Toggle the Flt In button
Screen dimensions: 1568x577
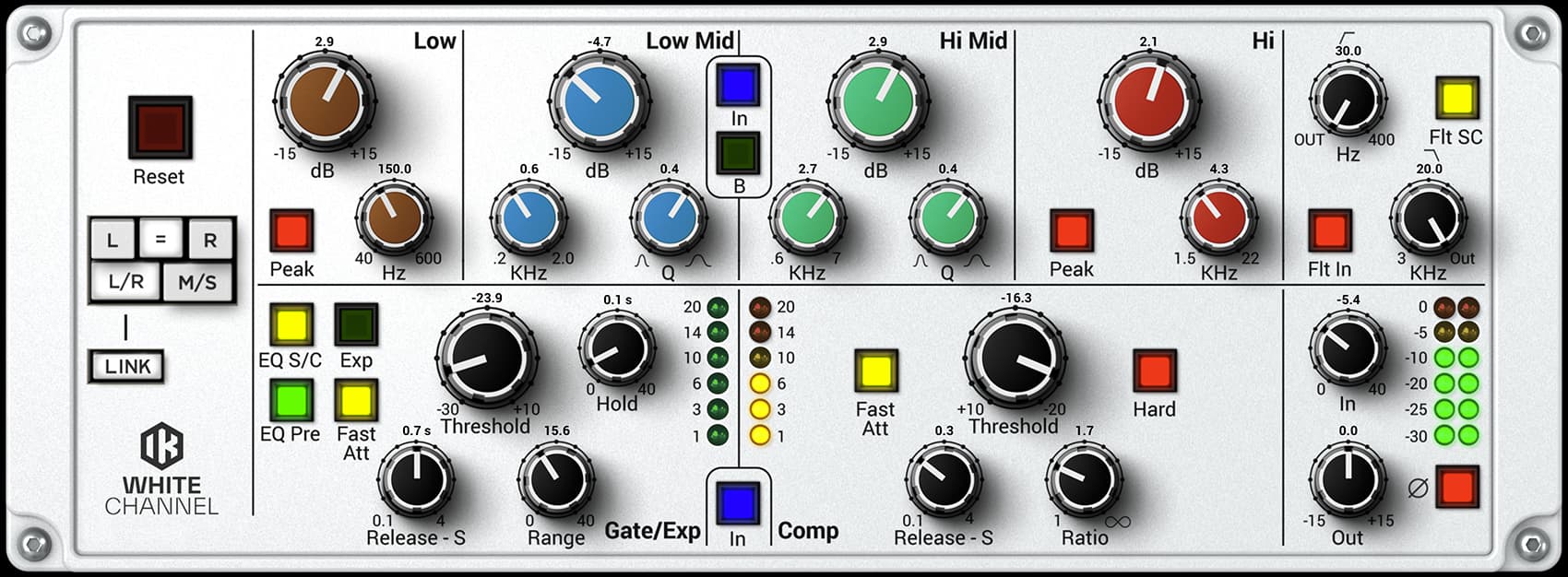1330,230
